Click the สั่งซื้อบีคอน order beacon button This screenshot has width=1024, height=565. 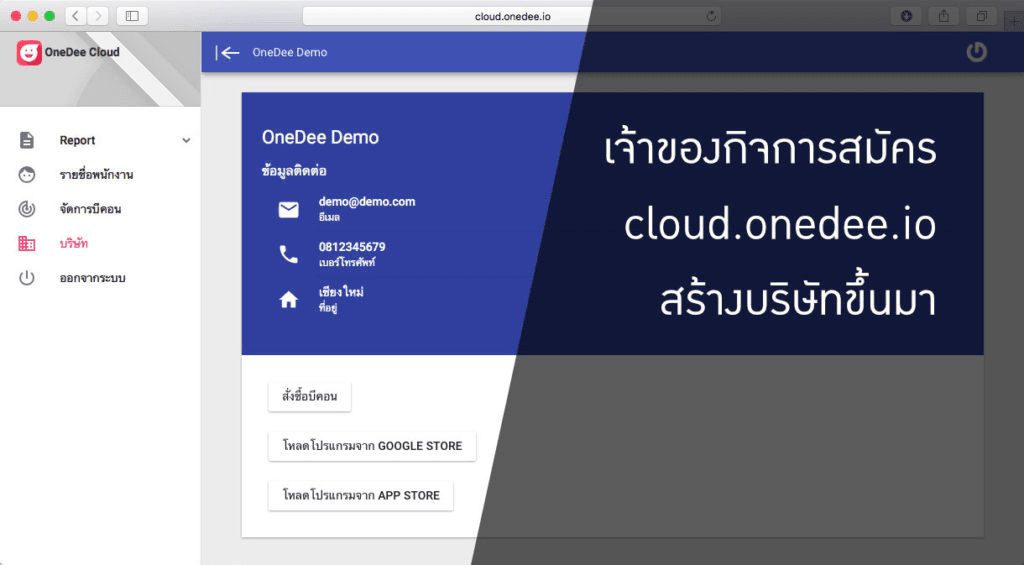coord(310,396)
